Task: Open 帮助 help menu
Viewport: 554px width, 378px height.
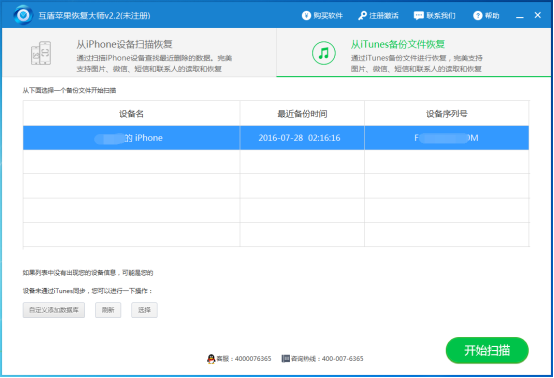Action: pyautogui.click(x=486, y=16)
